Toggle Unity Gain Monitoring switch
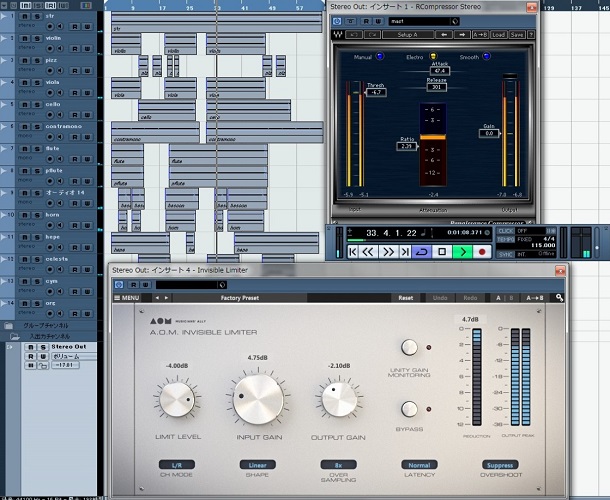 (x=409, y=347)
